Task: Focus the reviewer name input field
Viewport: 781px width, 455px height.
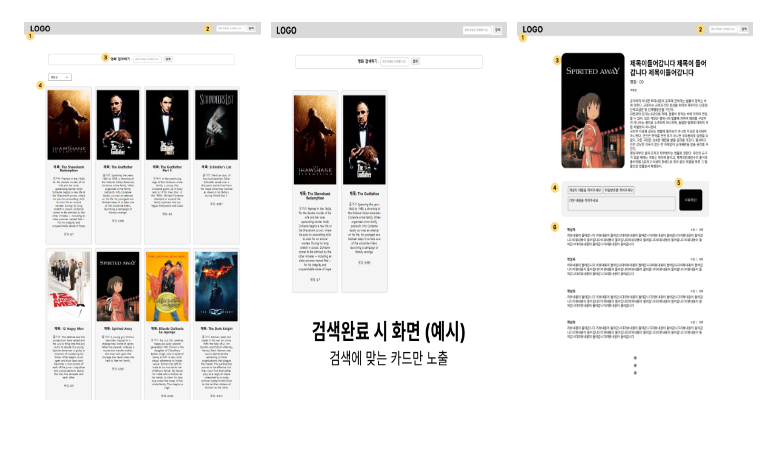Action: click(585, 190)
